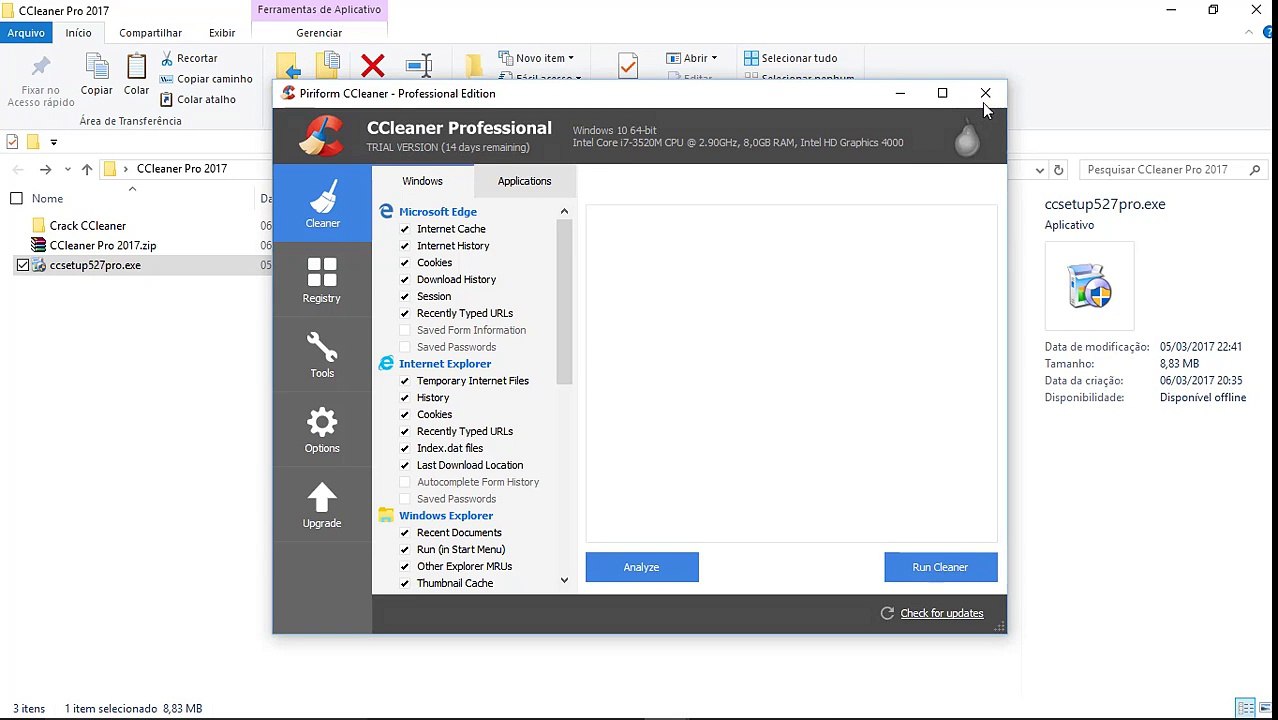The height and width of the screenshot is (720, 1278).
Task: Open the Tools section in CCleaner sidebar
Action: (322, 355)
